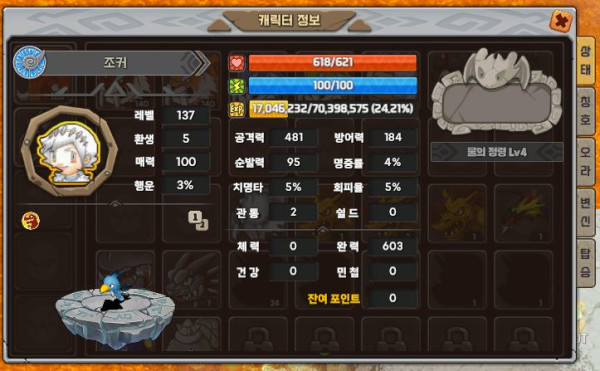Click the heart HP icon
The height and width of the screenshot is (371, 600).
click(237, 63)
